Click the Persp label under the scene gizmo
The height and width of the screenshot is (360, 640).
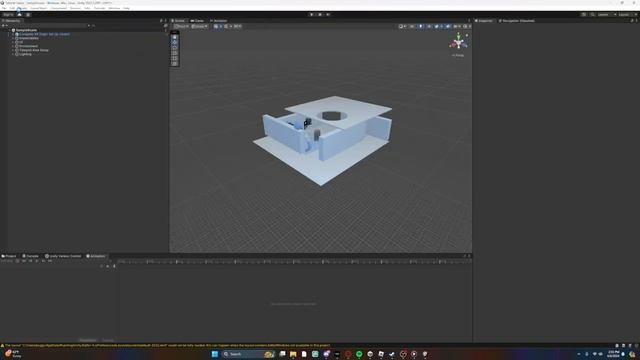pos(459,55)
